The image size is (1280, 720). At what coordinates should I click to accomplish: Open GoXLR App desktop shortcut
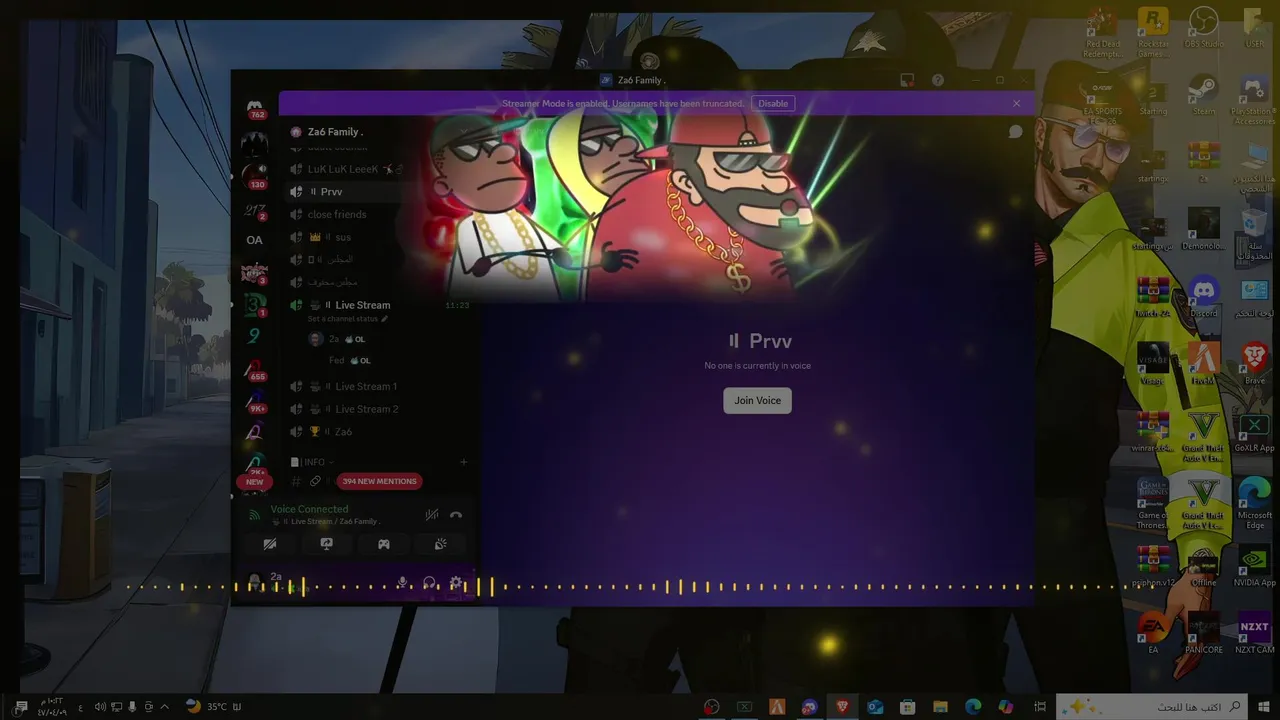1255,431
